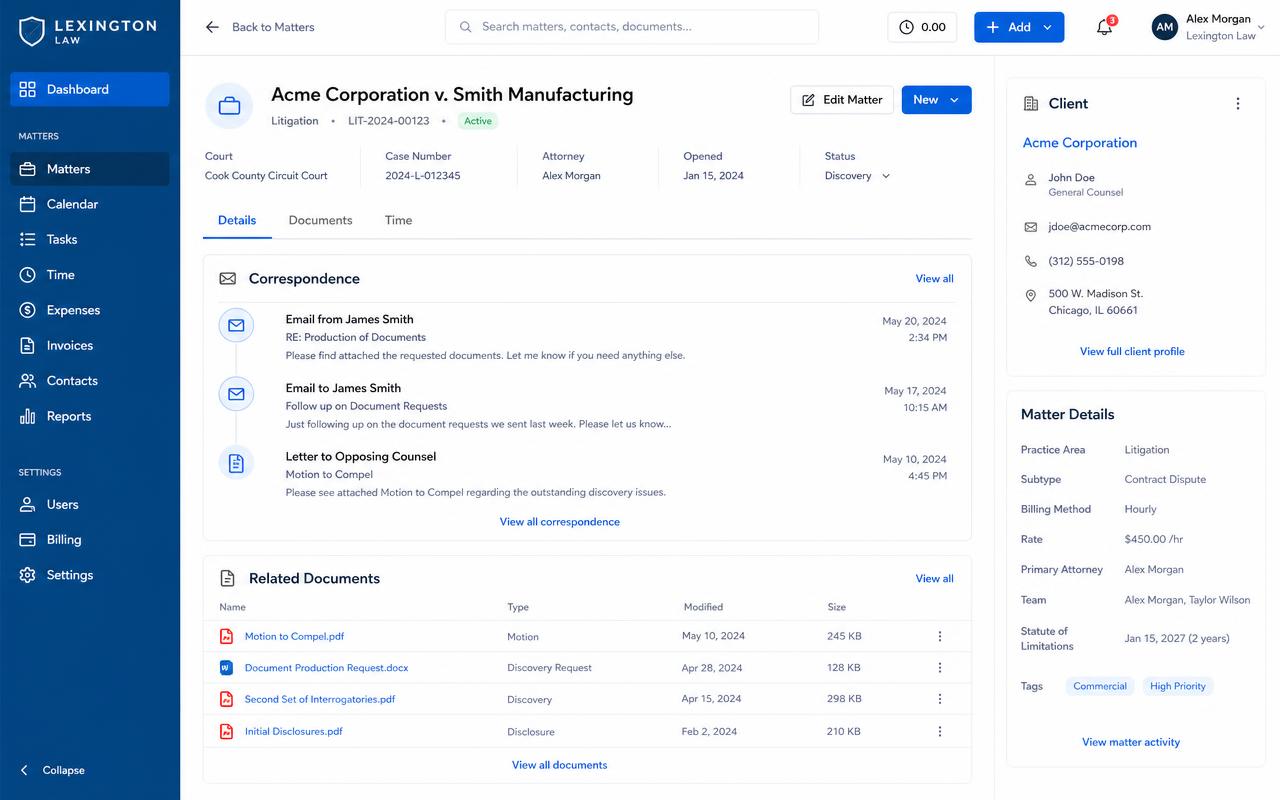1280x800 pixels.
Task: Click the back arrow icon beside Back to Matters
Action: [x=212, y=27]
